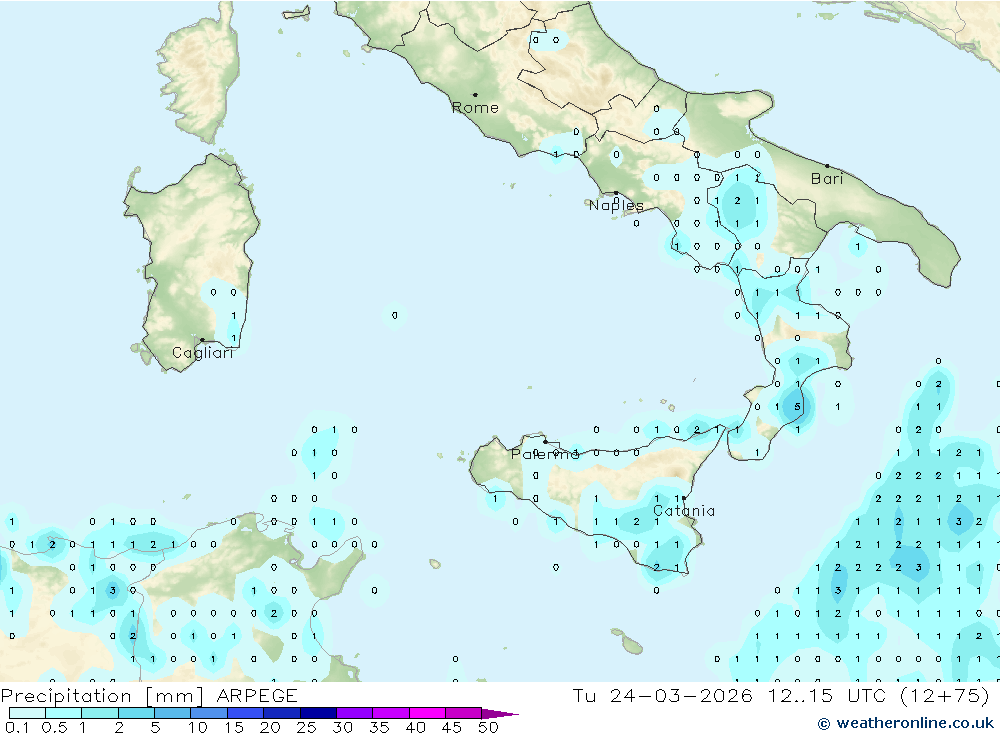
Task: Click the Naples city label
Action: (x=616, y=205)
